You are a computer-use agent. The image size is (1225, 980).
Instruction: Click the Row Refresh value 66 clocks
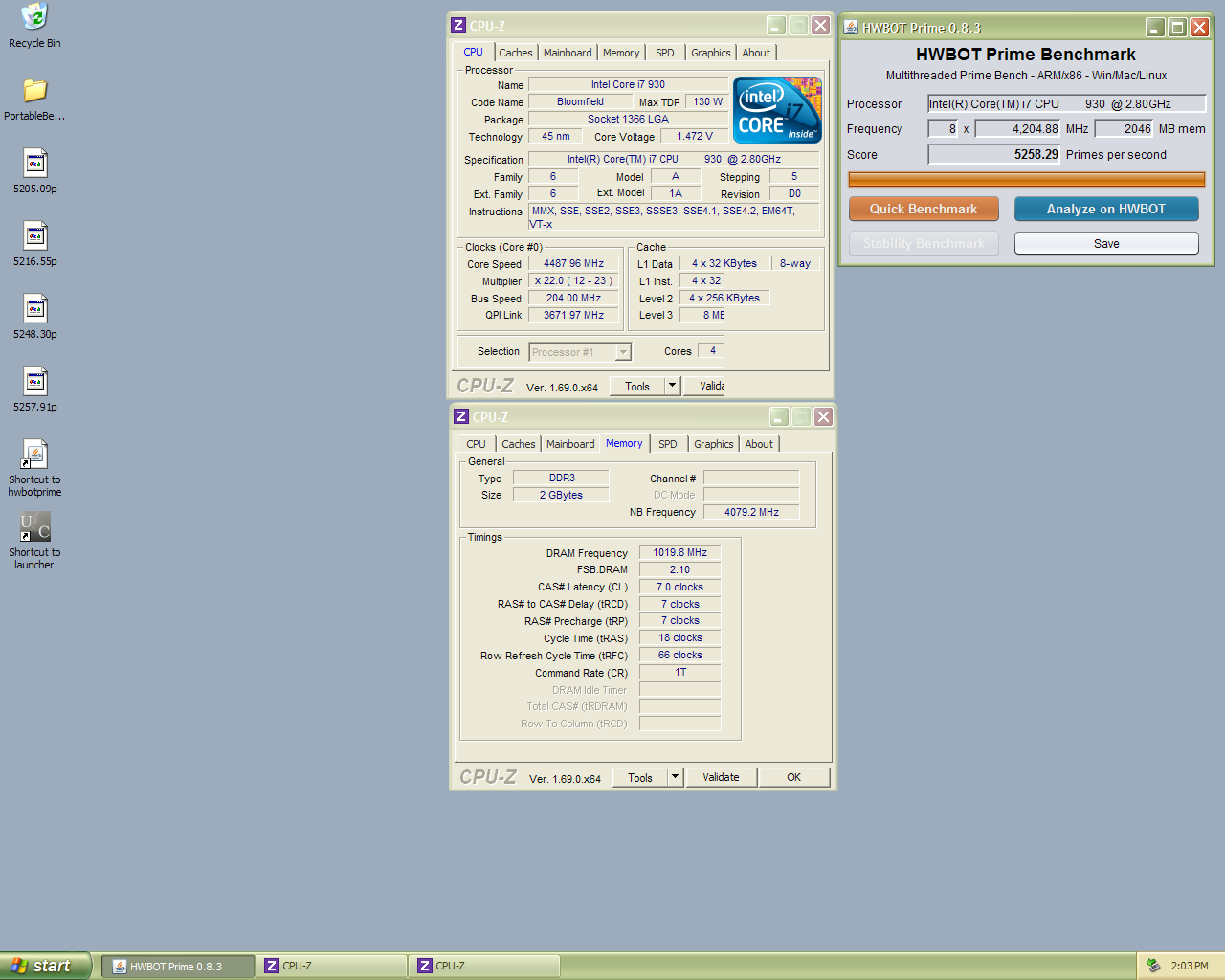(x=680, y=655)
